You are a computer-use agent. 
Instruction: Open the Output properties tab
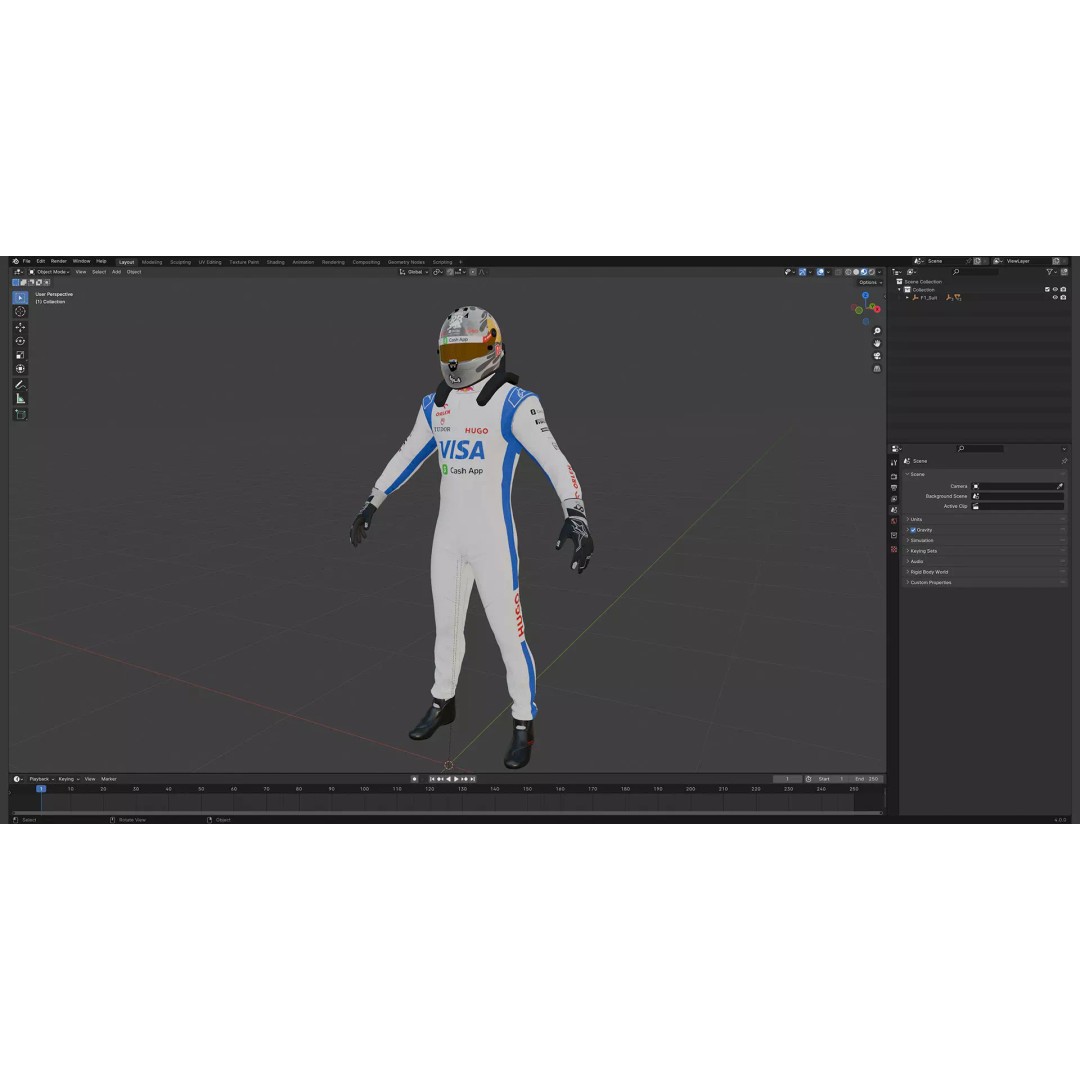click(894, 488)
